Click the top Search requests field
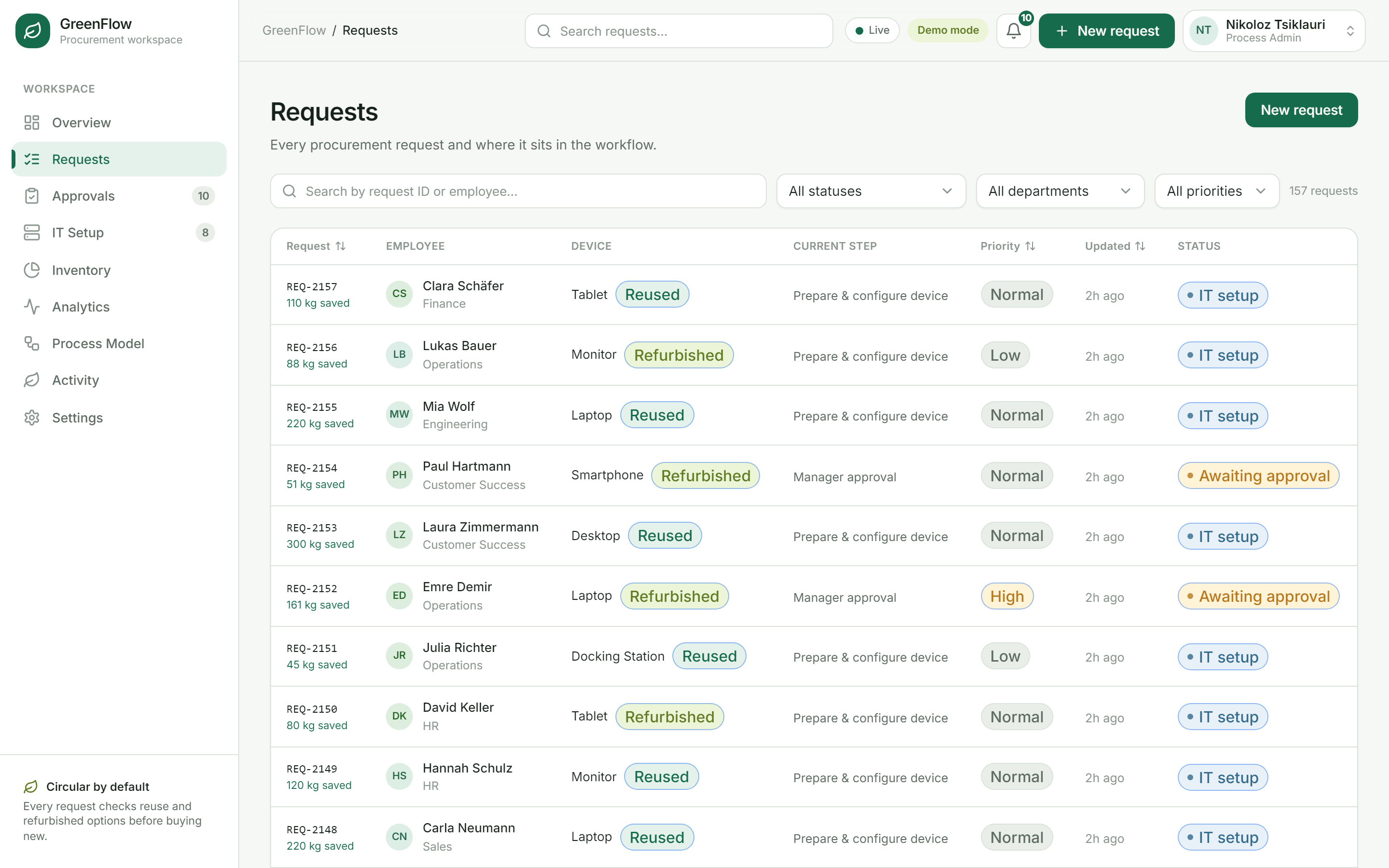Screen dimensions: 1389x868 pos(679,31)
